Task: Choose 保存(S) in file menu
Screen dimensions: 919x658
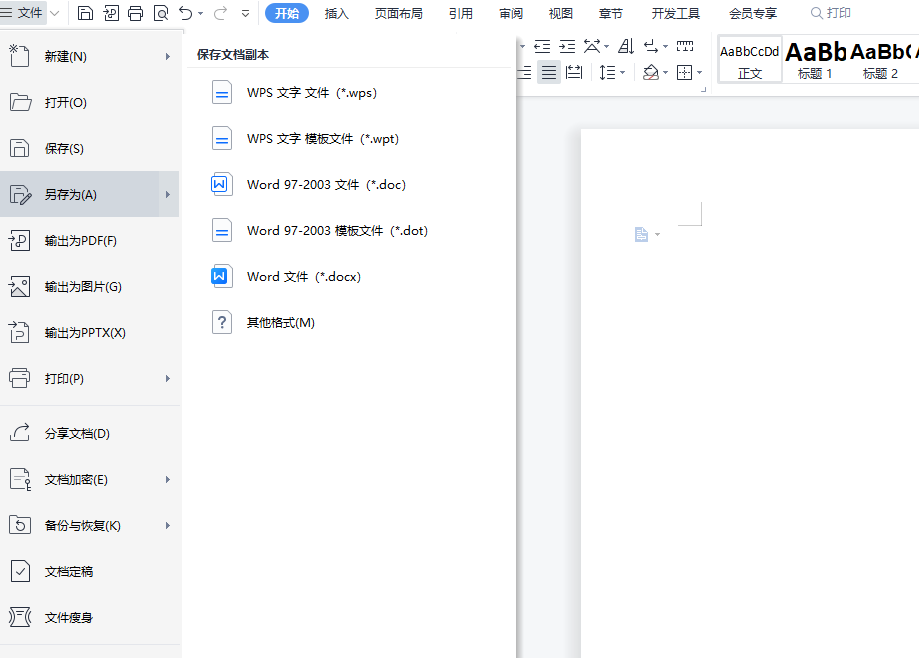Action: [89, 148]
